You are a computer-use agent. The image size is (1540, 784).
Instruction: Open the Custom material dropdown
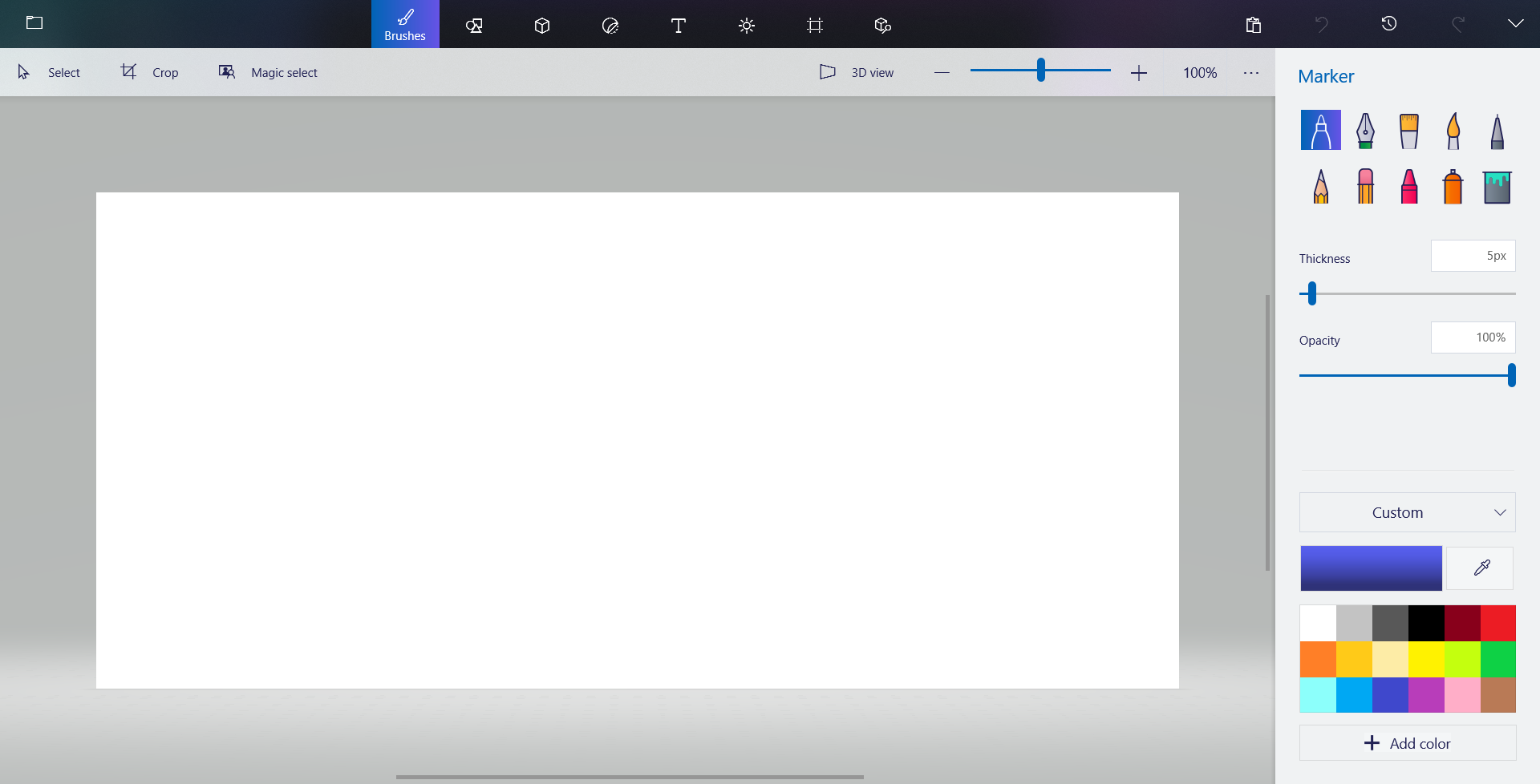coord(1408,512)
